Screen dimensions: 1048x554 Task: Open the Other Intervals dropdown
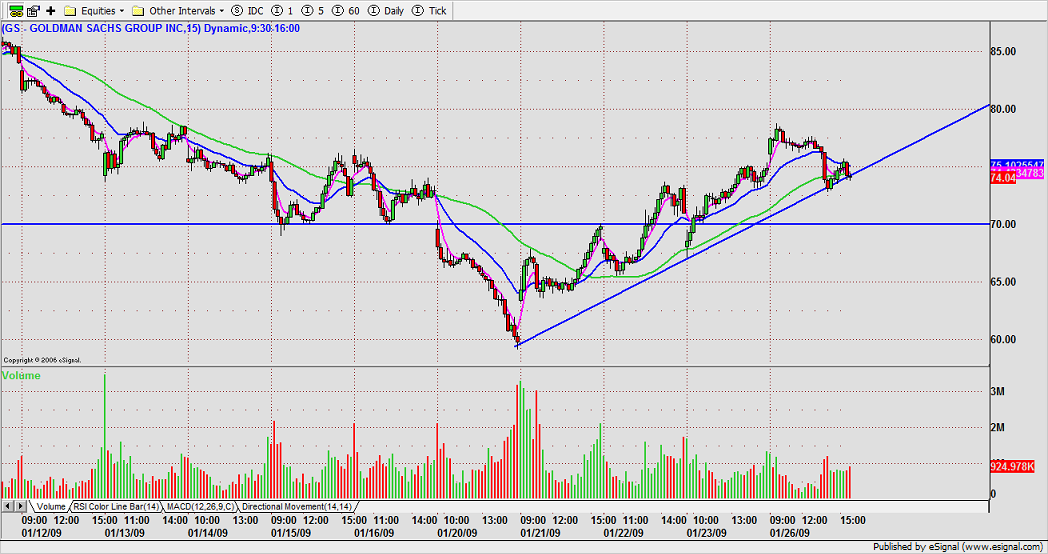[x=179, y=11]
